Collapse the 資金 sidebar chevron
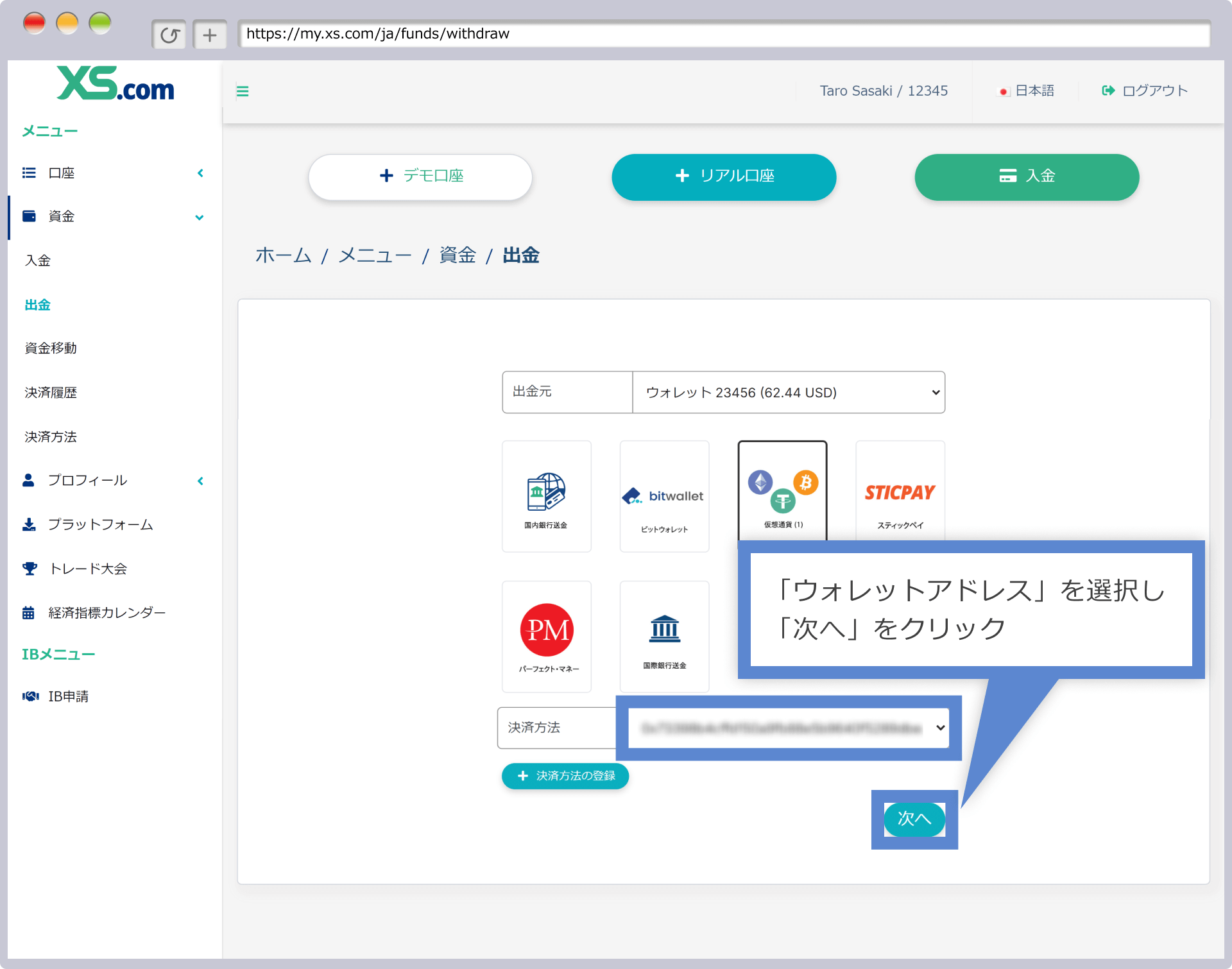Image resolution: width=1232 pixels, height=969 pixels. pos(200,218)
